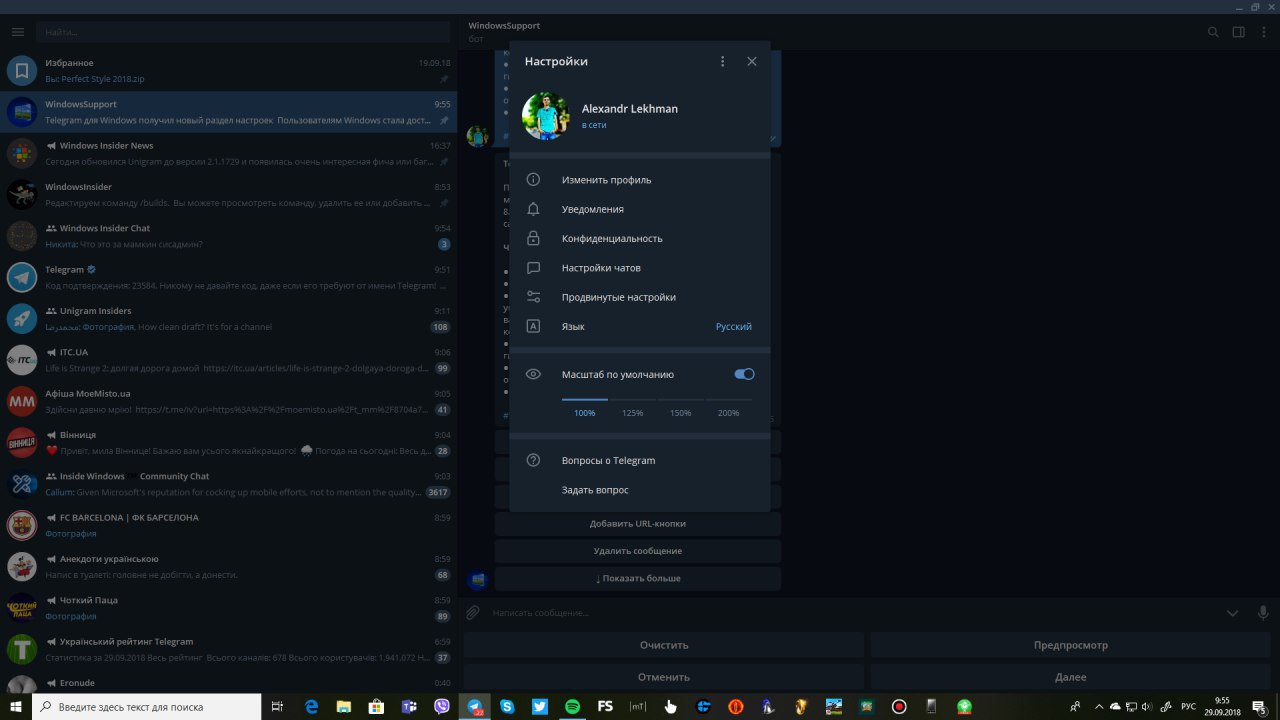Set interface scale to 125%
Image resolution: width=1280 pixels, height=720 pixels.
(632, 413)
